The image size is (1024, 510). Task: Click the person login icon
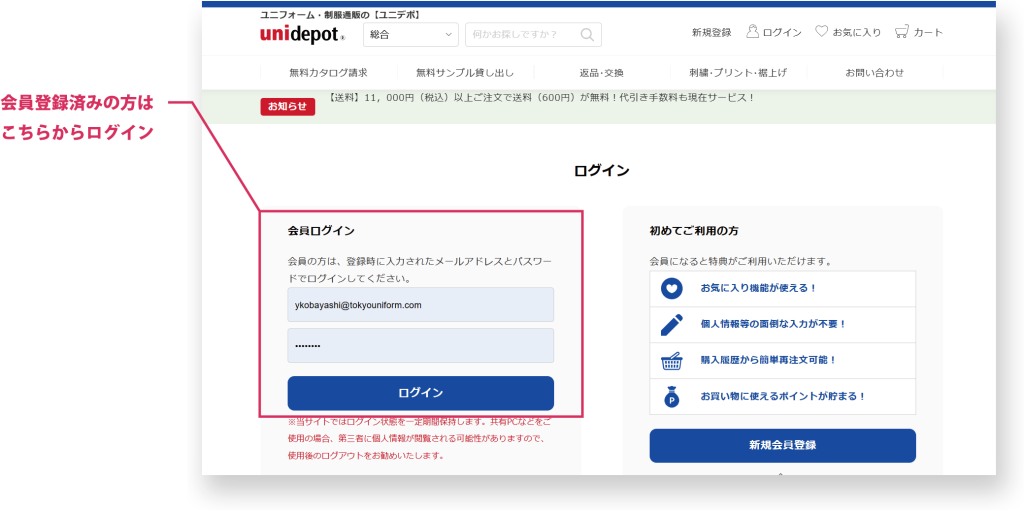click(x=752, y=32)
